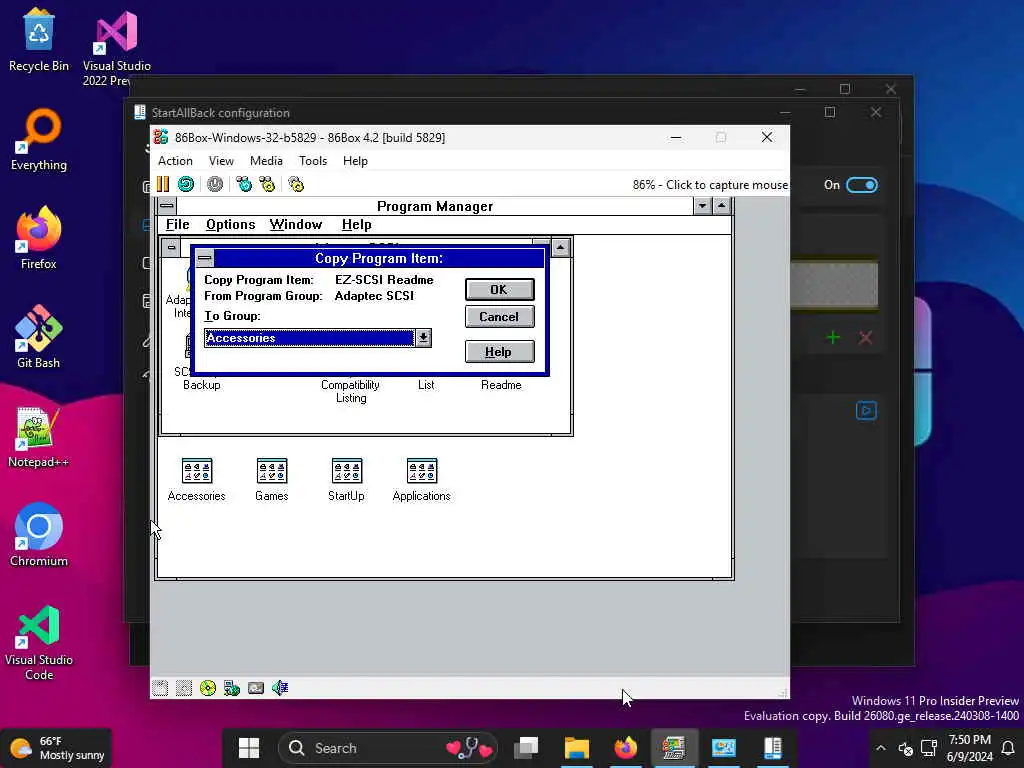
Task: Click the CD-ROM disc icon in status bar
Action: click(x=208, y=688)
